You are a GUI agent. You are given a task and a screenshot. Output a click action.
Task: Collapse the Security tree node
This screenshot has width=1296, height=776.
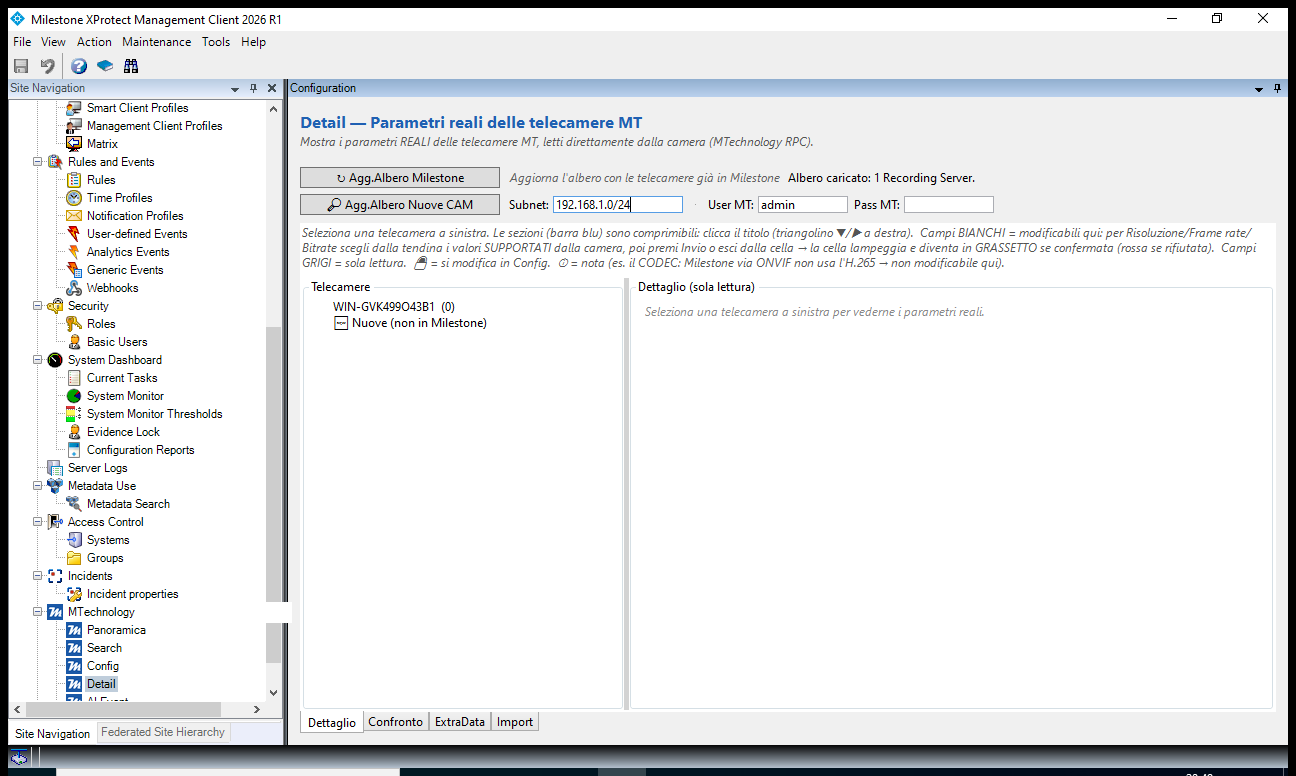tap(38, 306)
